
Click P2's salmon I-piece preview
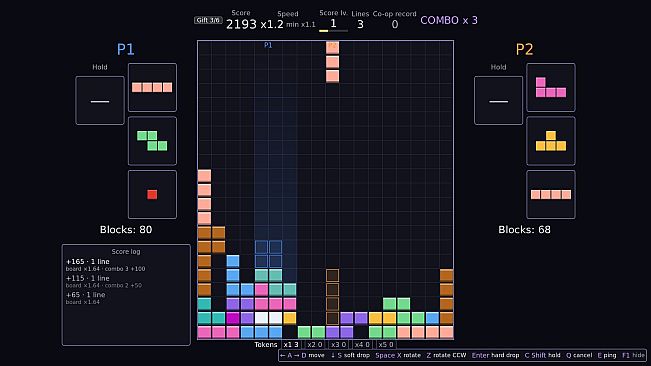pyautogui.click(x=551, y=194)
